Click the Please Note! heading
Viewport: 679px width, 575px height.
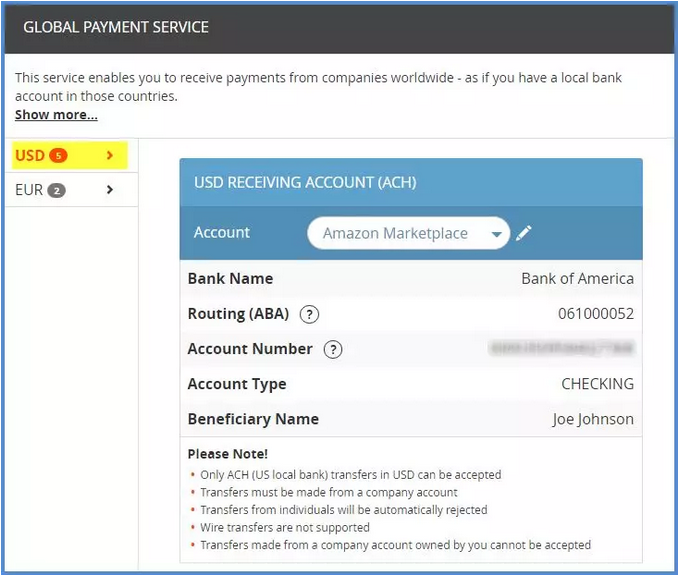(227, 454)
